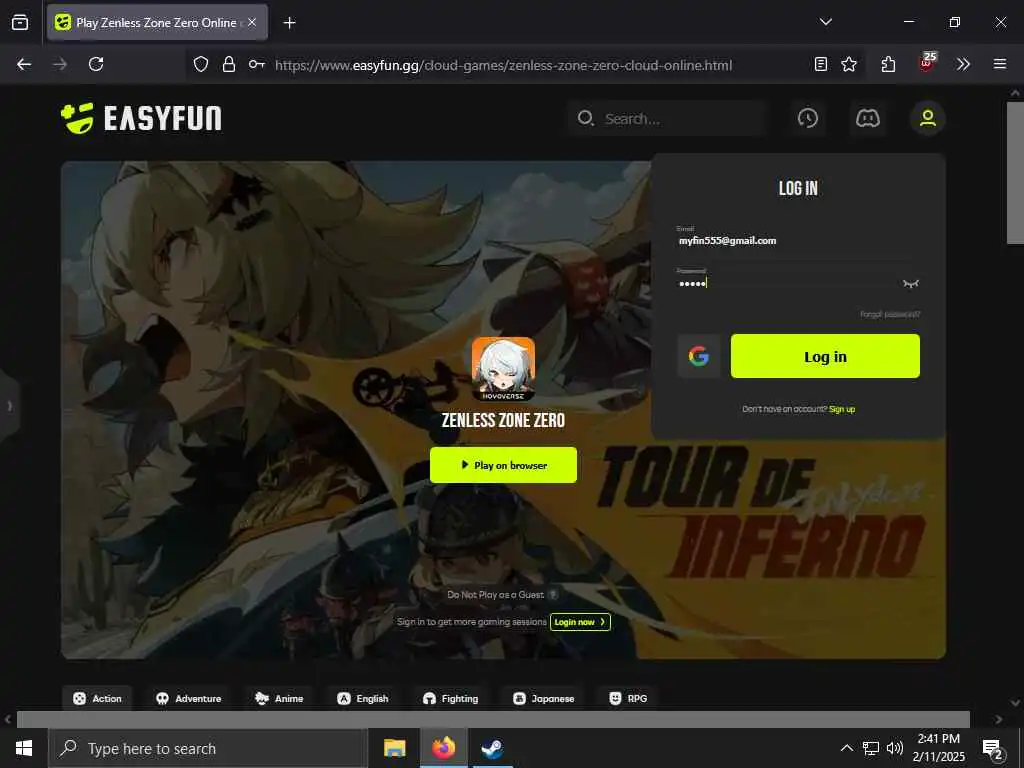Open Steam from the taskbar

pos(492,748)
